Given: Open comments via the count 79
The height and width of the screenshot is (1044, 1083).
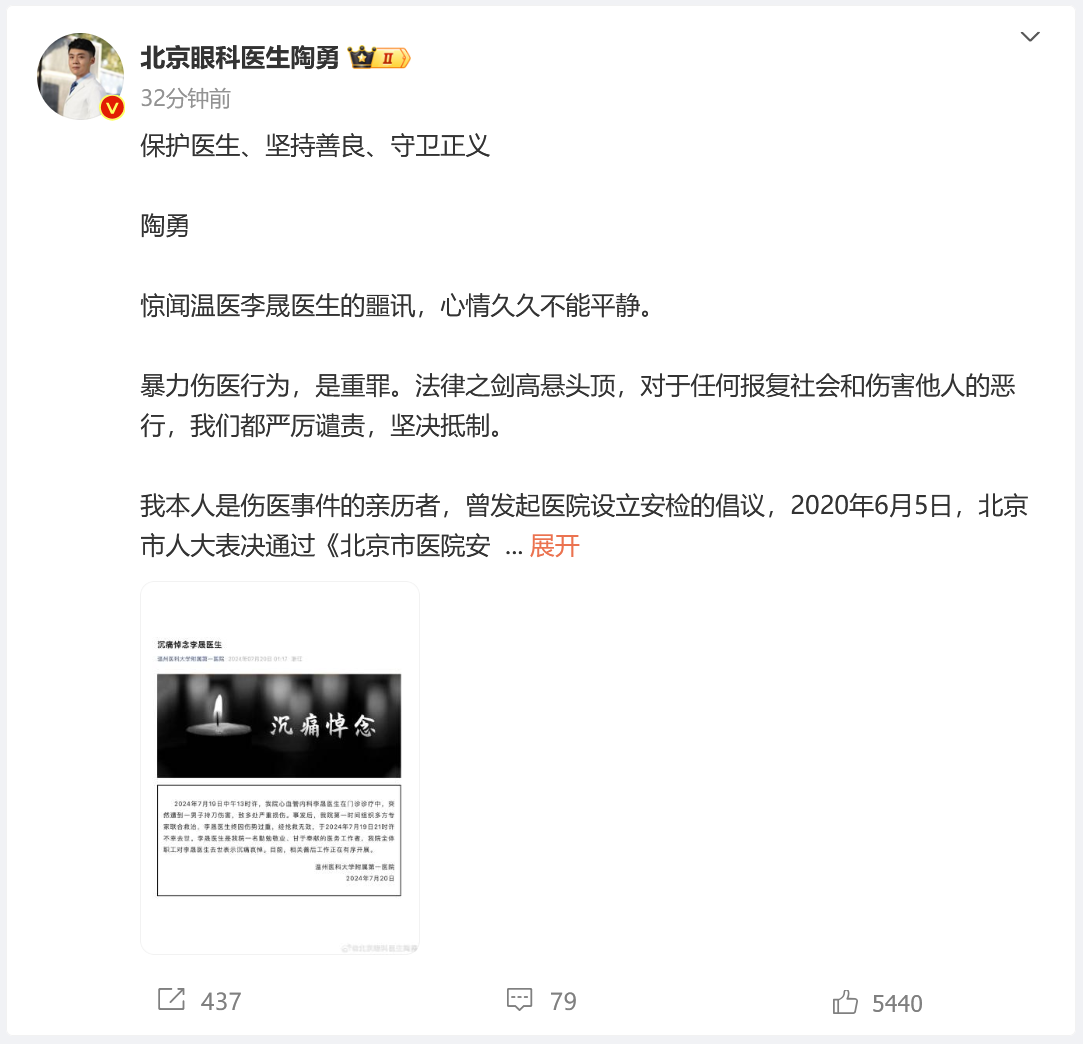Looking at the screenshot, I should pos(563,1001).
